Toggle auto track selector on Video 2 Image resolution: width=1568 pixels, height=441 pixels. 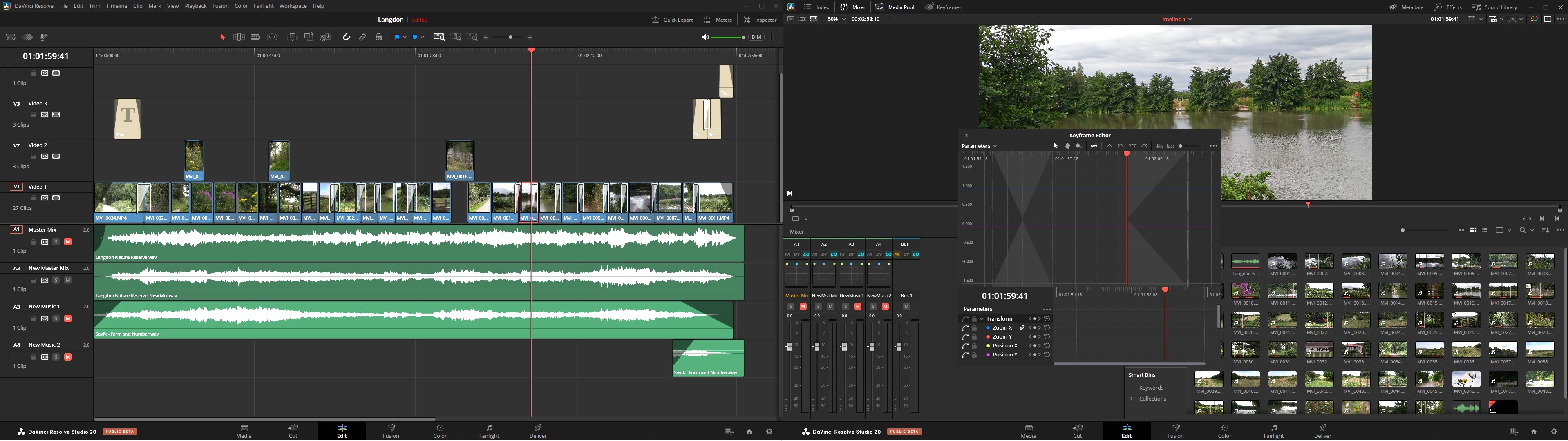tap(45, 157)
